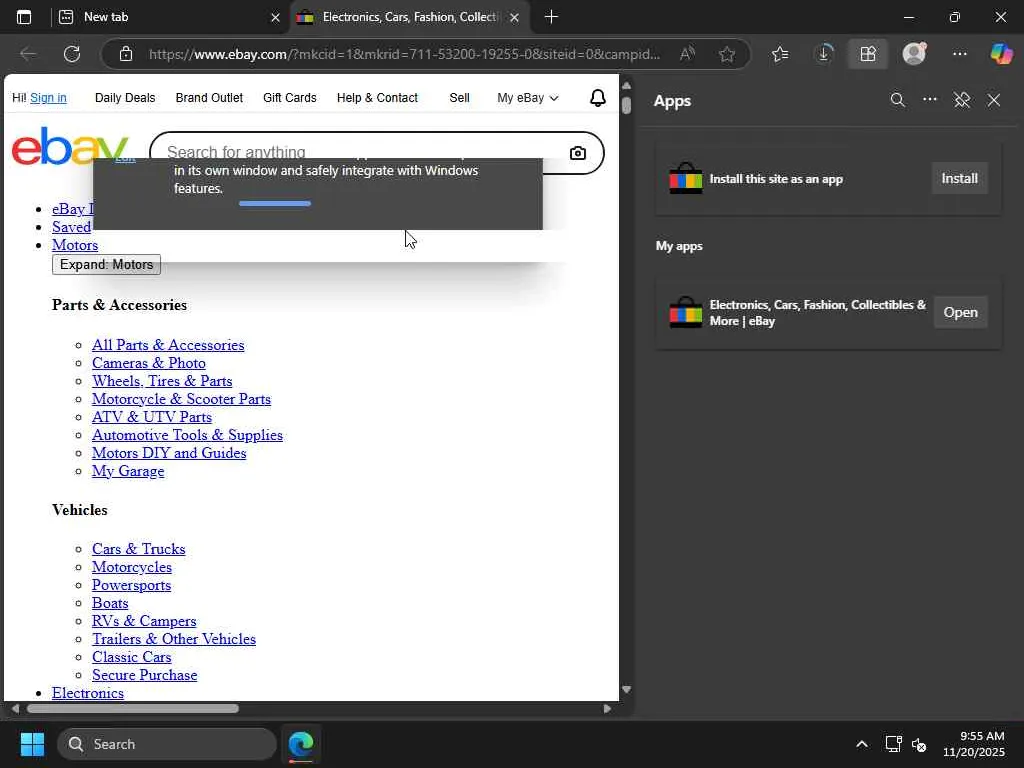Viewport: 1024px width, 768px height.
Task: Unpin the Apps panel
Action: click(x=962, y=100)
